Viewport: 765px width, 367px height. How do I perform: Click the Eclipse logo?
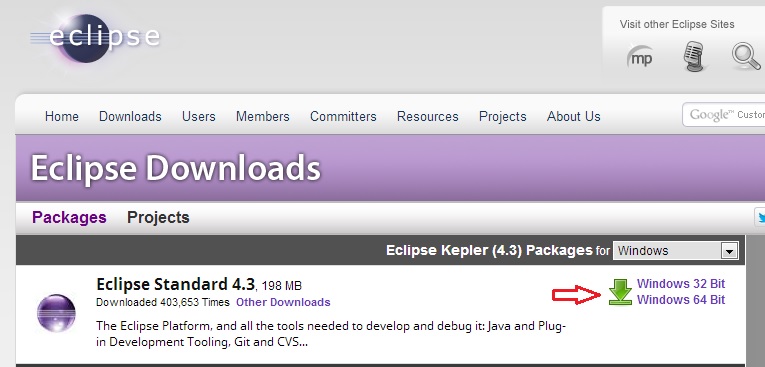click(x=95, y=38)
